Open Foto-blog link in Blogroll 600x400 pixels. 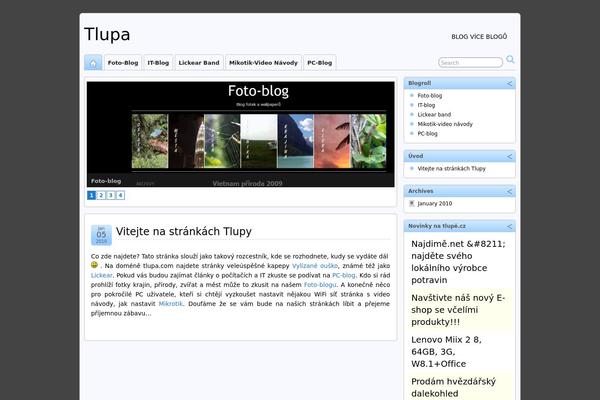[430, 96]
